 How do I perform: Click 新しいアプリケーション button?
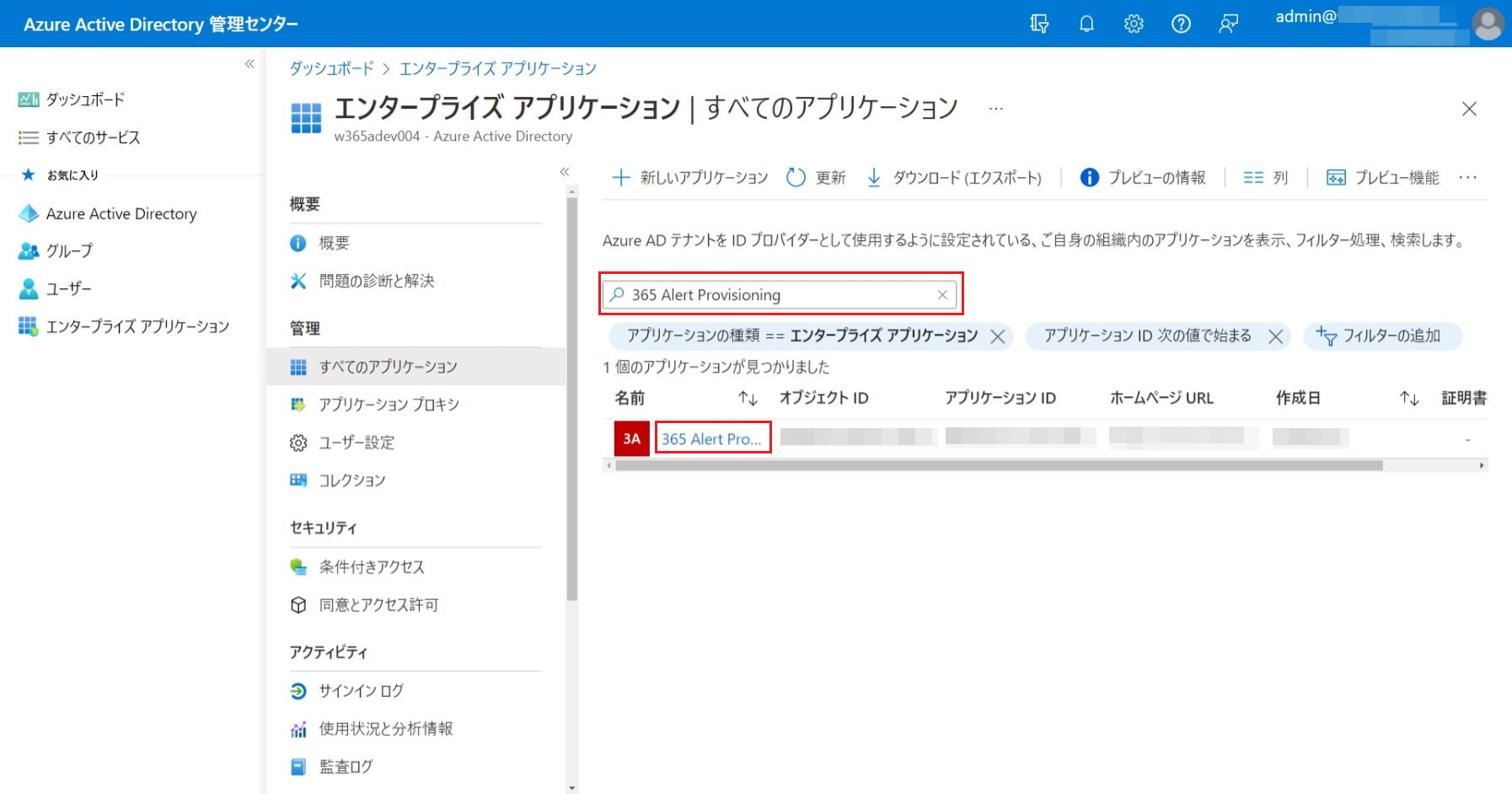(x=690, y=178)
